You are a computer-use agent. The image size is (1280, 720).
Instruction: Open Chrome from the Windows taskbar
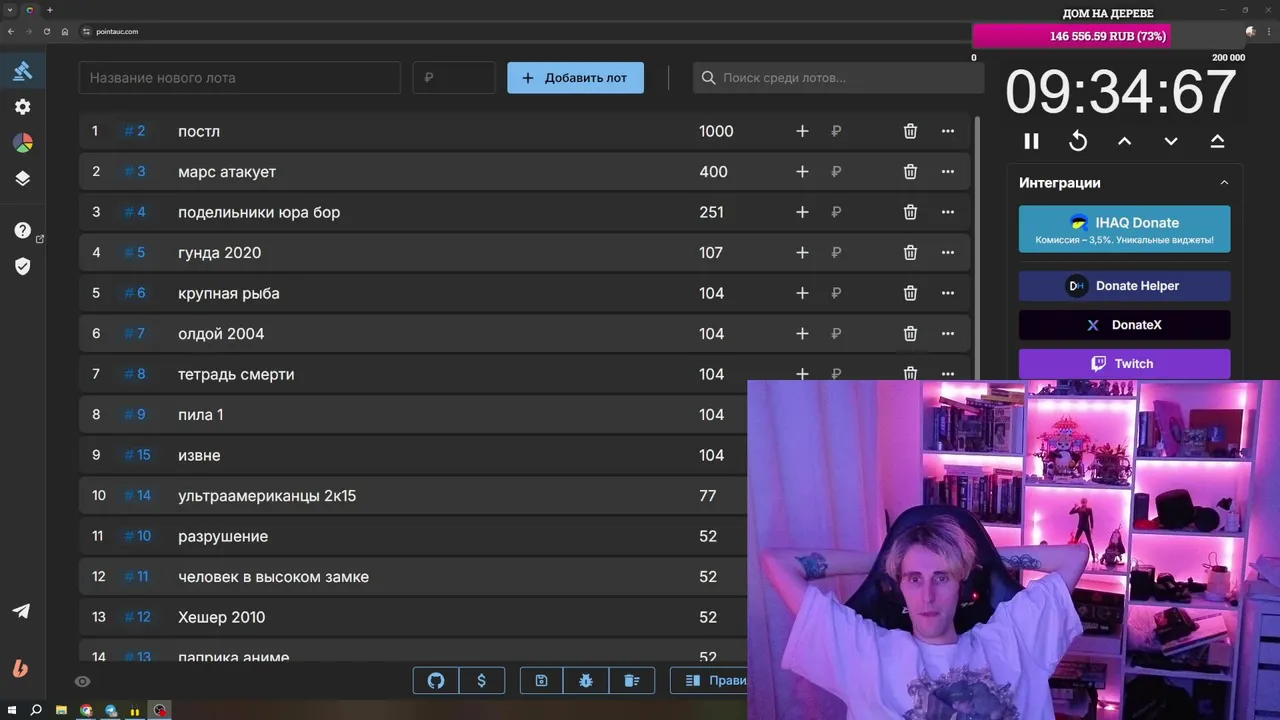(x=86, y=710)
